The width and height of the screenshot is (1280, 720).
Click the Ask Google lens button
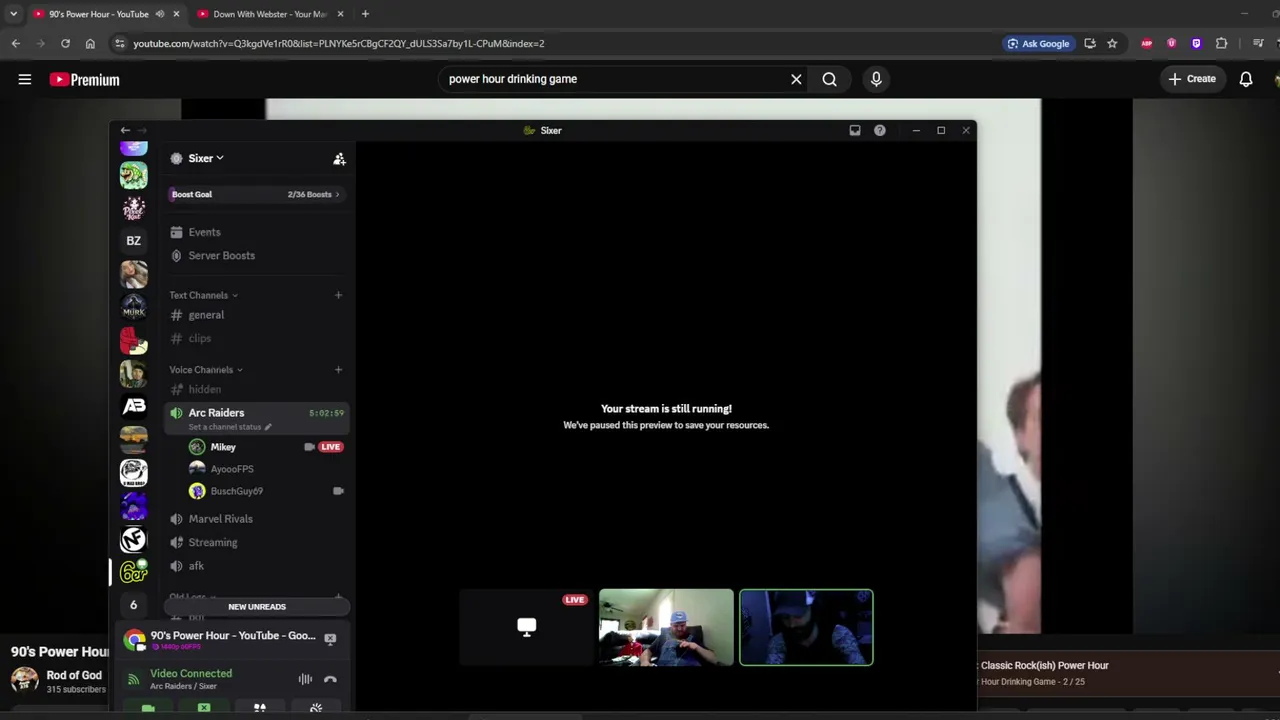[x=1039, y=43]
